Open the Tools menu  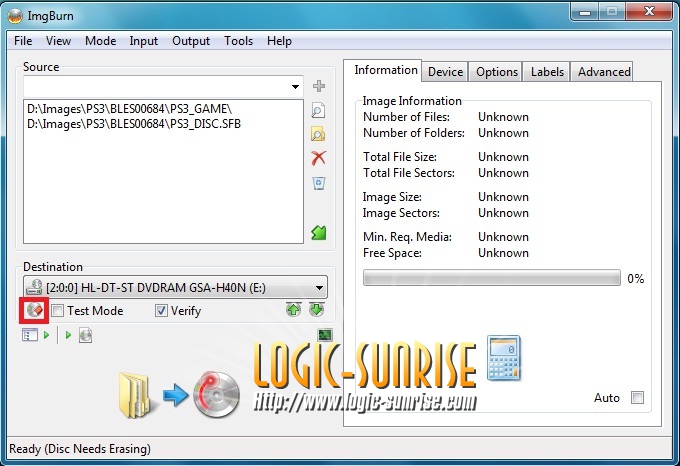[x=238, y=41]
